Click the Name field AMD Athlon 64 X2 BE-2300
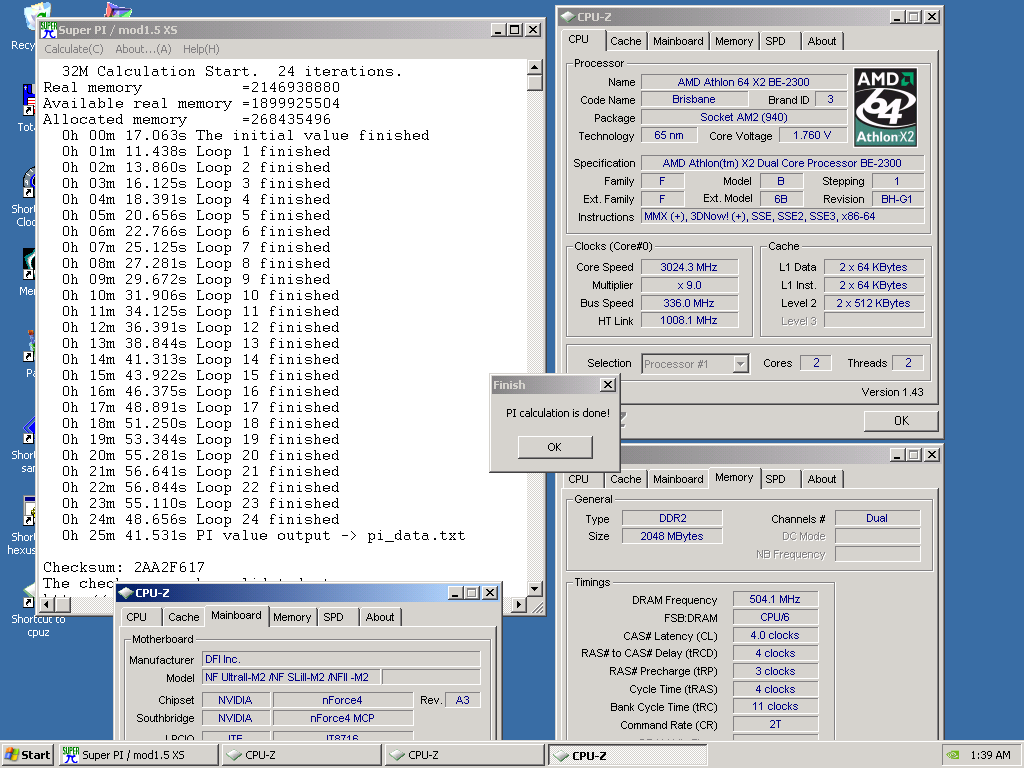 pyautogui.click(x=743, y=82)
